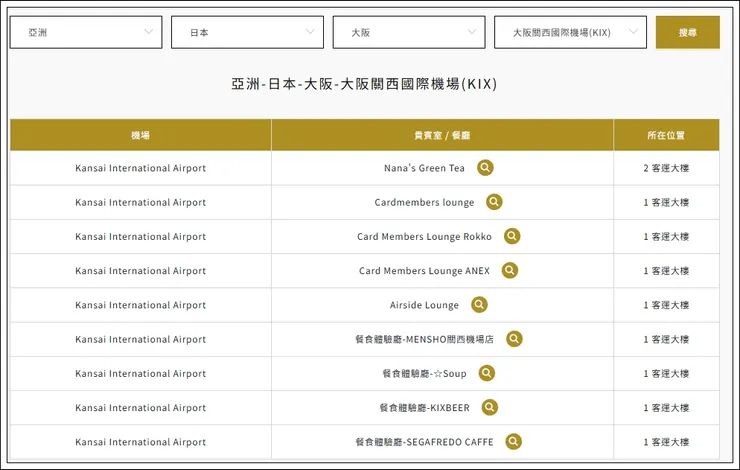Click magnifier icon beside KIXBEER
The image size is (740, 470).
click(x=490, y=407)
